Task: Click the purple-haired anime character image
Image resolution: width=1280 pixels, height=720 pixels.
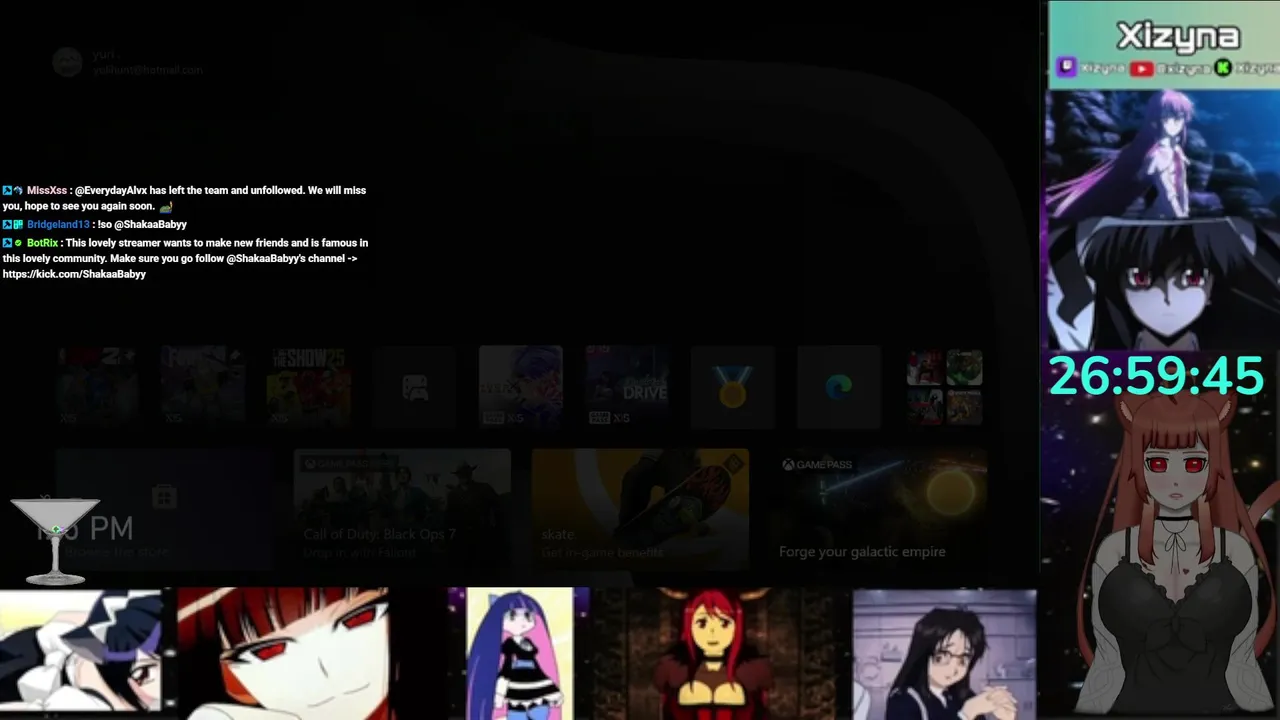Action: [1162, 152]
